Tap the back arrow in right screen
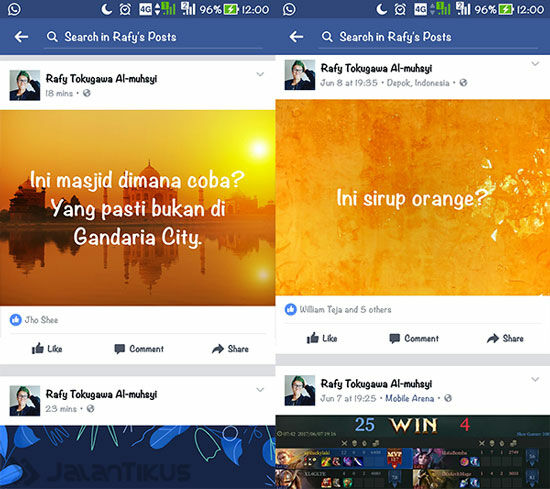 click(x=296, y=36)
